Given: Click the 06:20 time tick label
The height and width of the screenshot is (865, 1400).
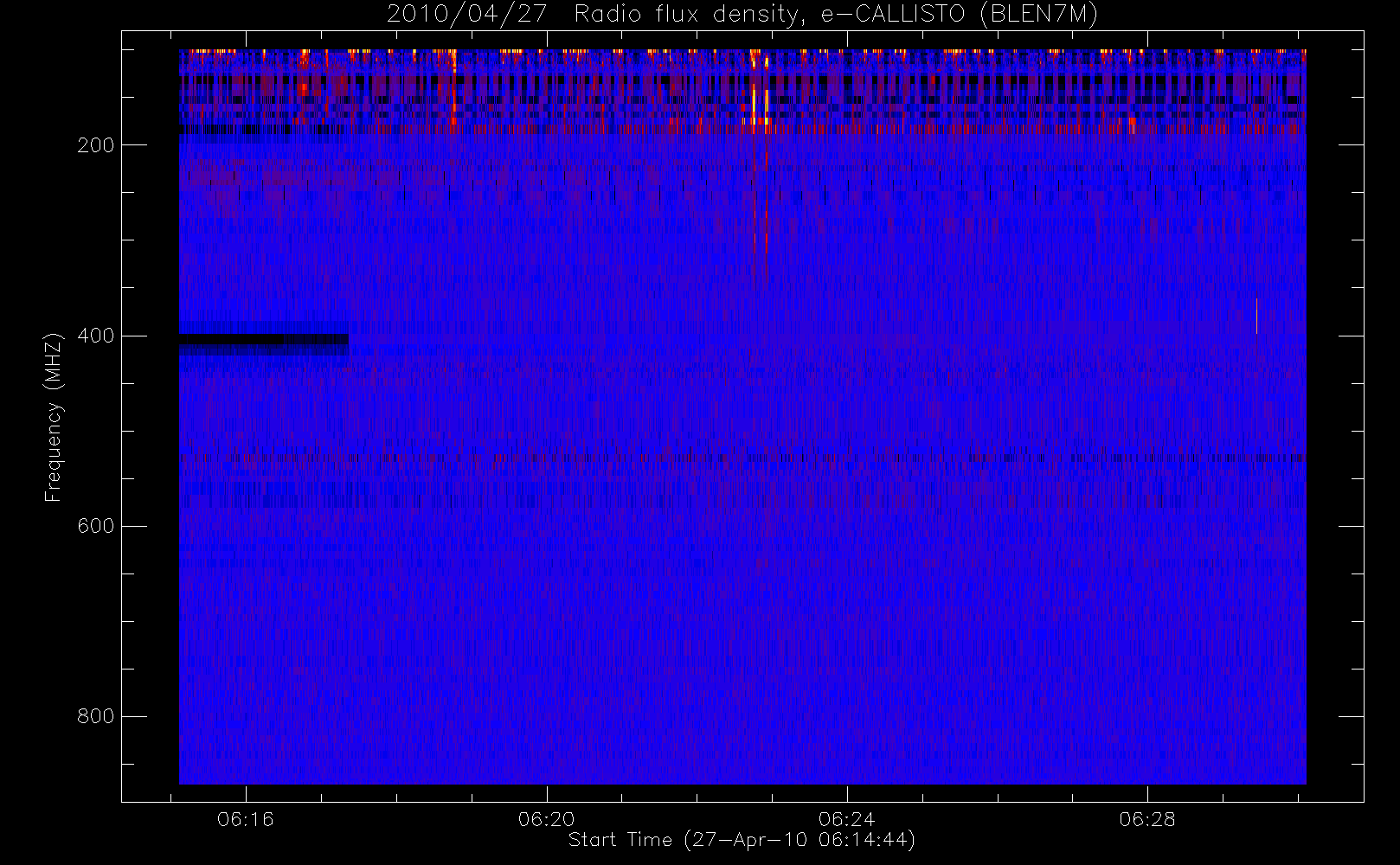Looking at the screenshot, I should [546, 819].
